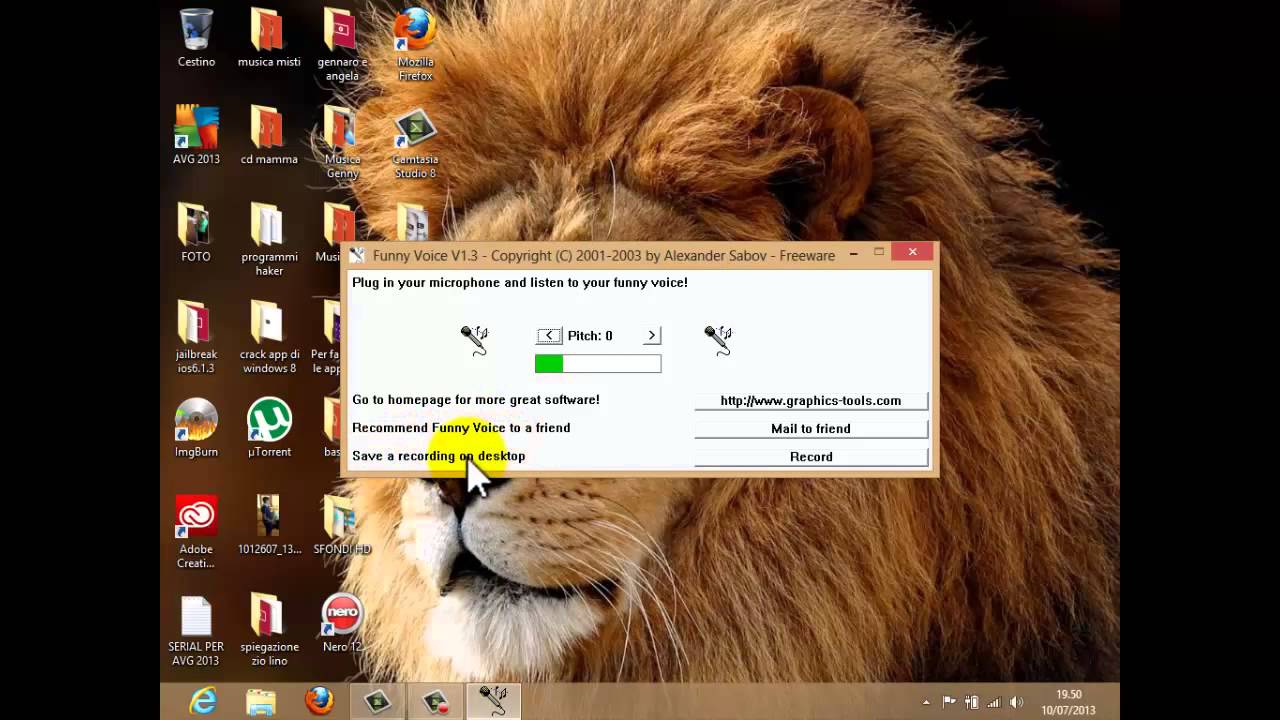Select the Mozilla Firefox desktop shortcut

415,45
